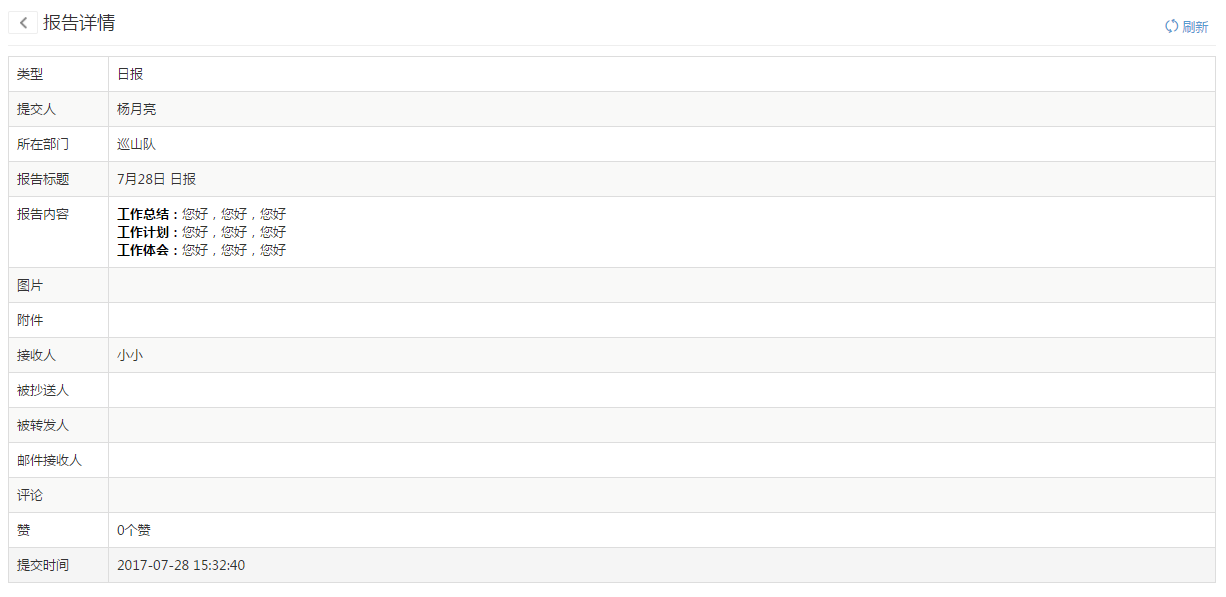1226x597 pixels.
Task: Click the 工作总结 line in report content
Action: (201, 214)
